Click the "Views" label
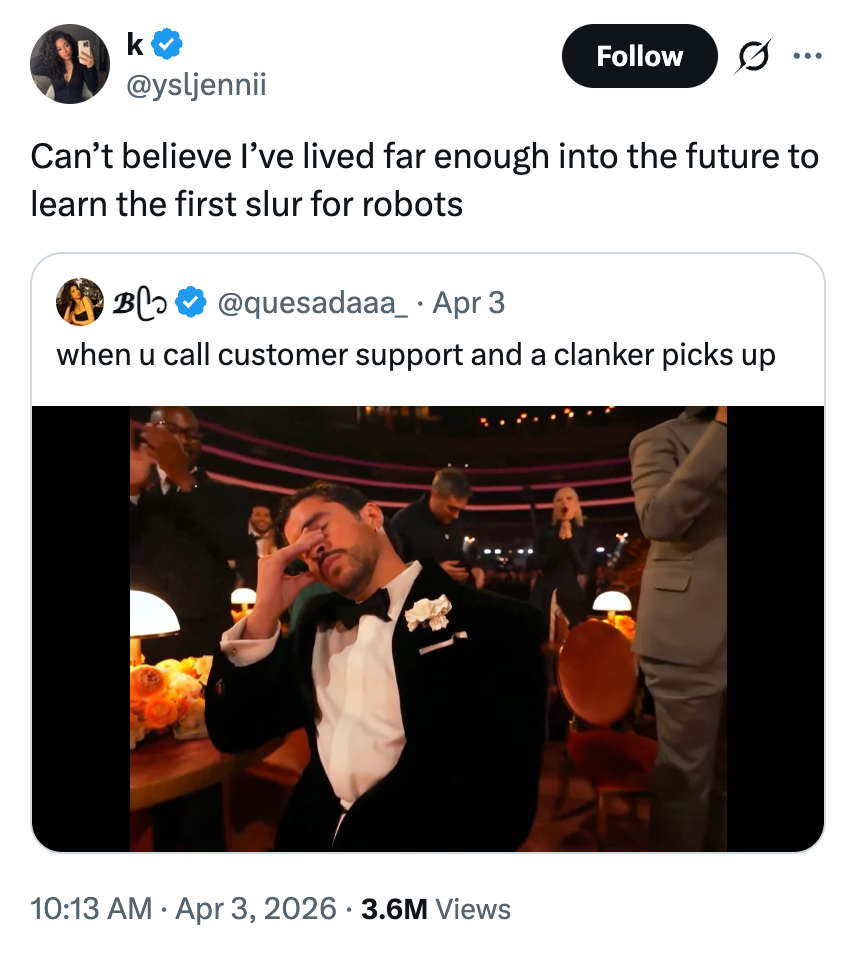 coord(474,909)
